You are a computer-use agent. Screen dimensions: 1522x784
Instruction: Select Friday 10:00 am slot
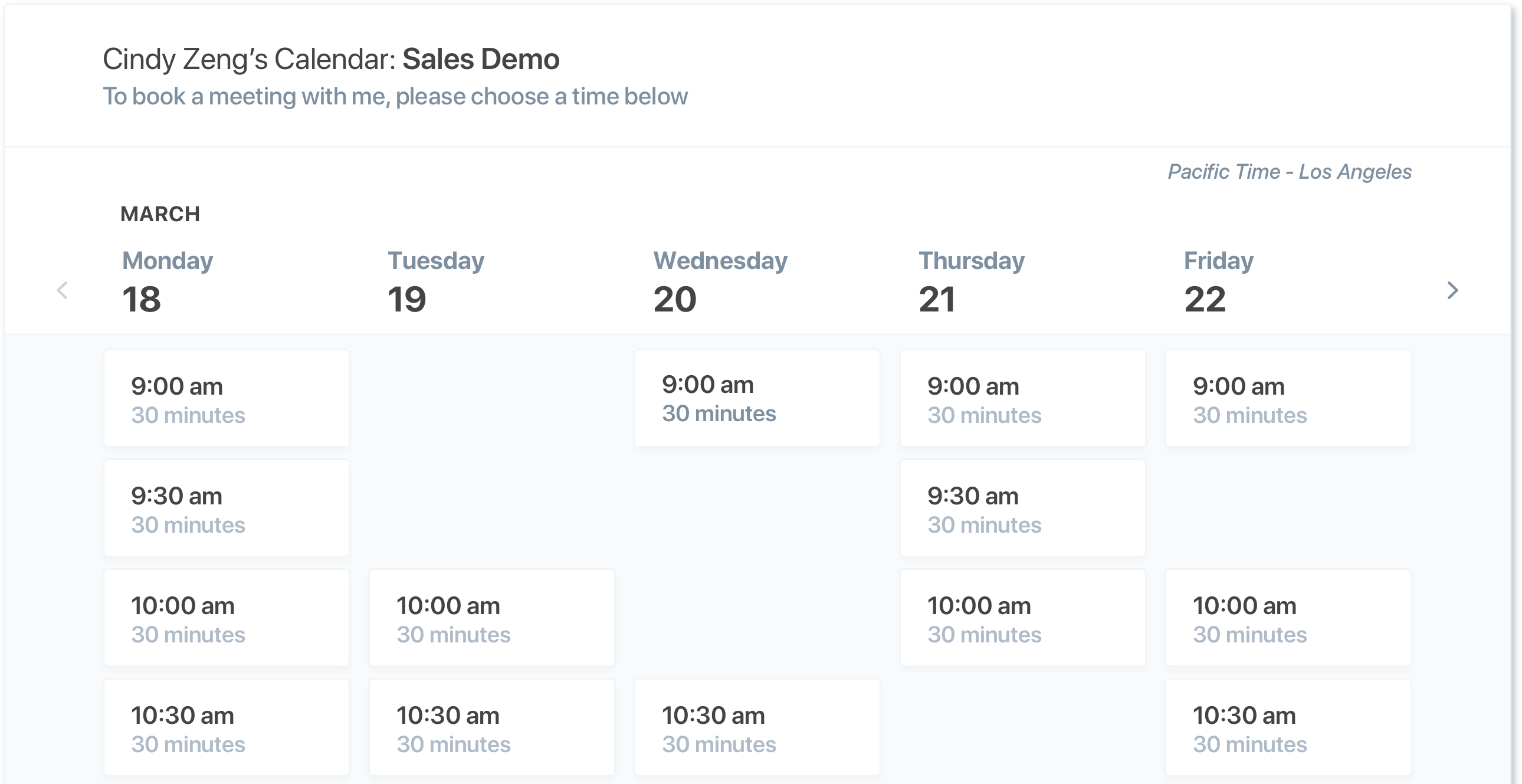pos(1288,618)
